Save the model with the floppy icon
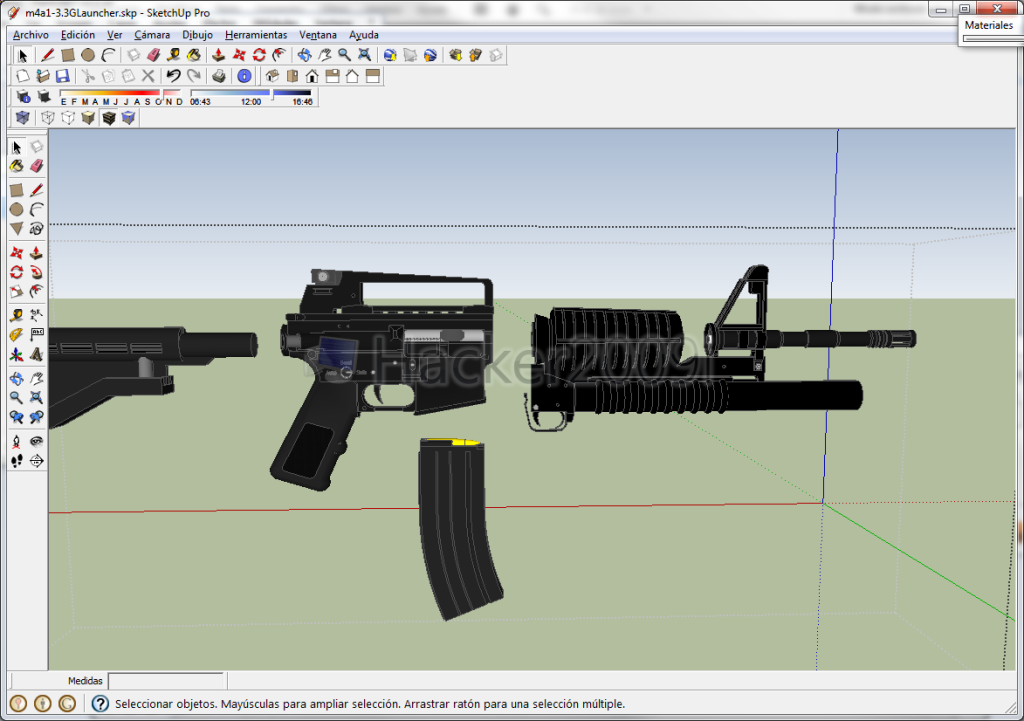 coord(62,76)
